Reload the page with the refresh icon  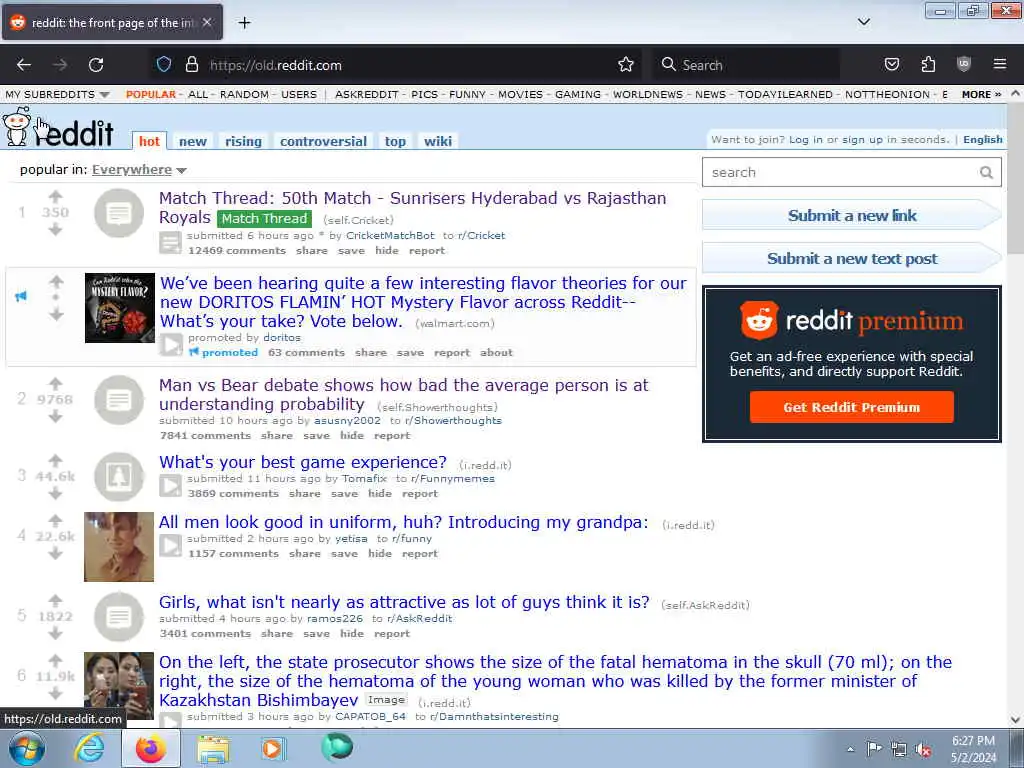pyautogui.click(x=96, y=65)
